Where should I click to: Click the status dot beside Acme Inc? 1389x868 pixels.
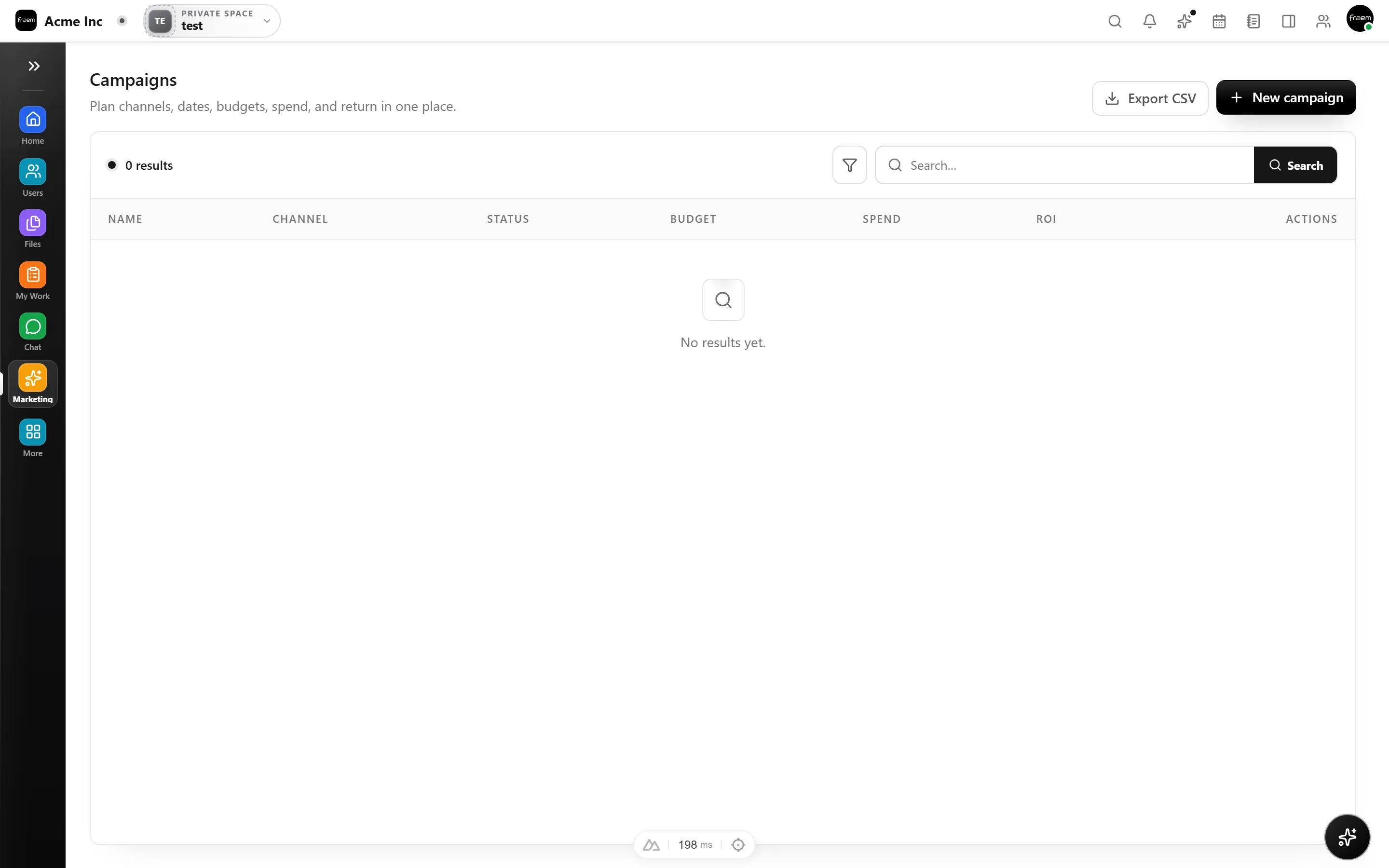122,21
